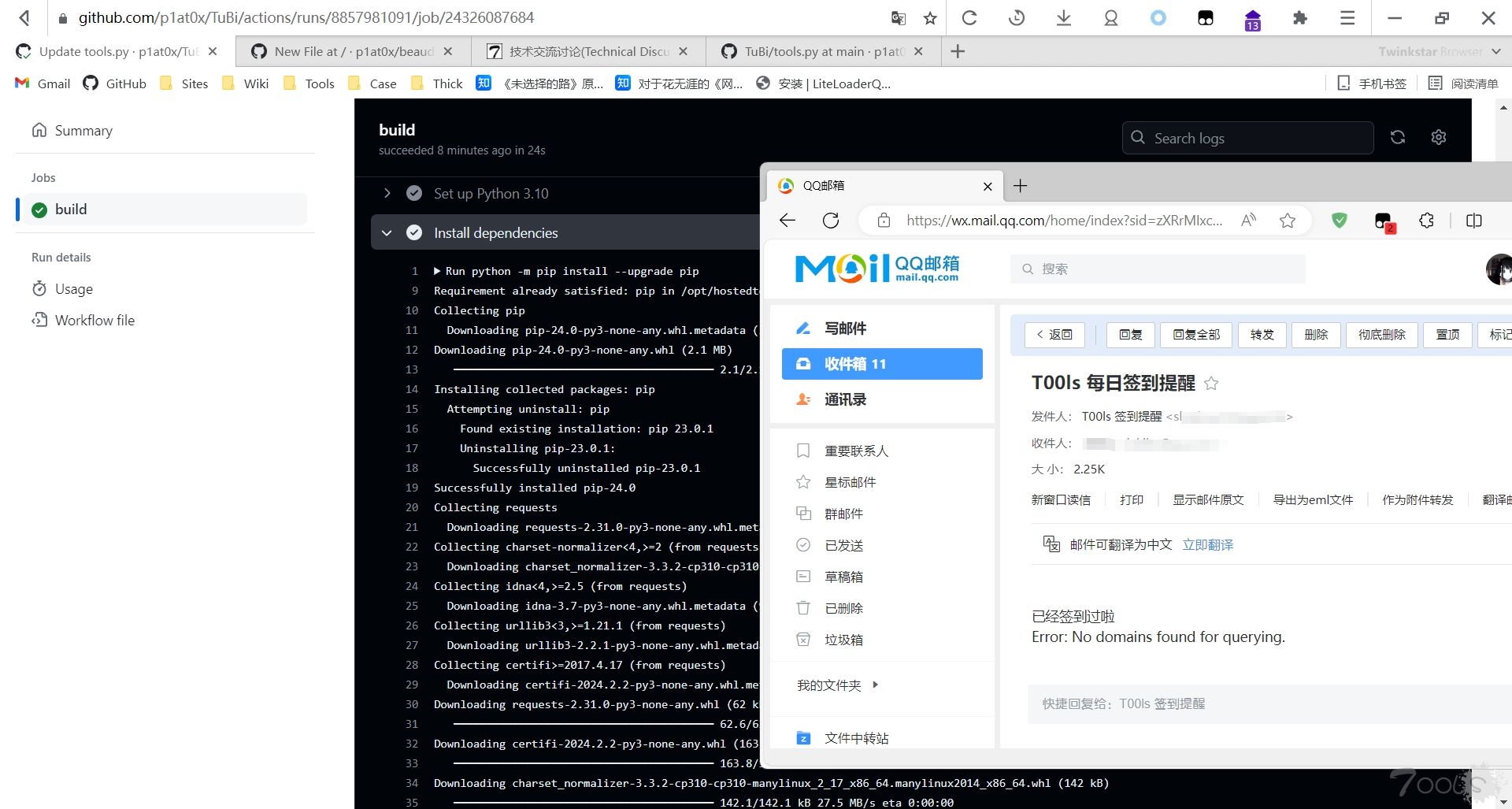Open the Sites bookmark folder
This screenshot has width=1512, height=809.
pyautogui.click(x=183, y=83)
